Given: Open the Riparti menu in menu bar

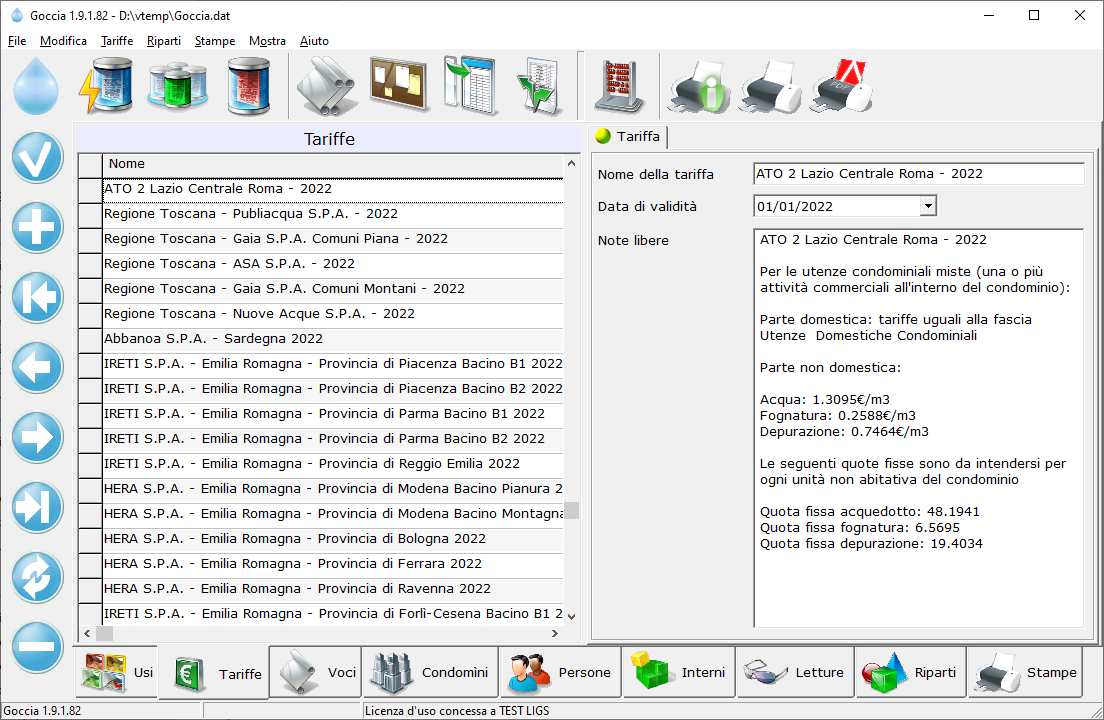Looking at the screenshot, I should (164, 41).
